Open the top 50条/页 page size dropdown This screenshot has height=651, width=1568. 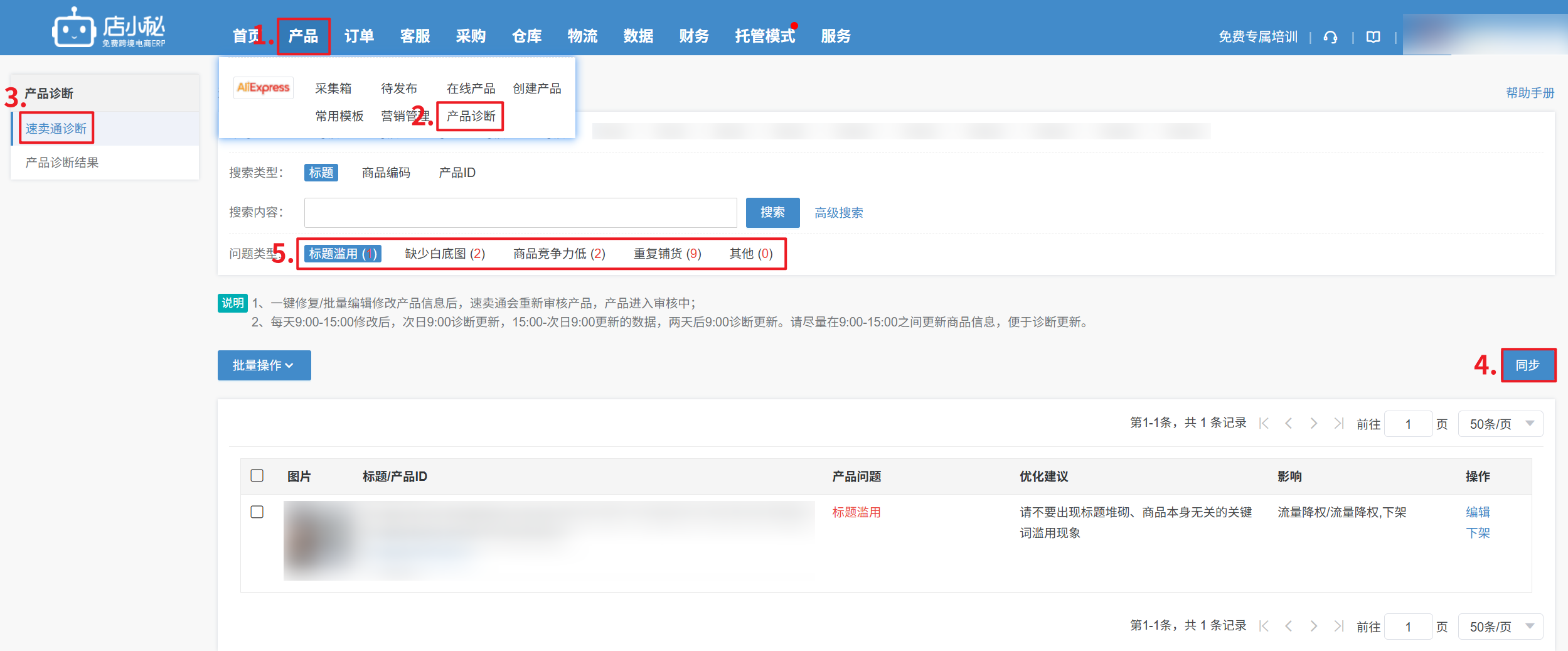1500,424
